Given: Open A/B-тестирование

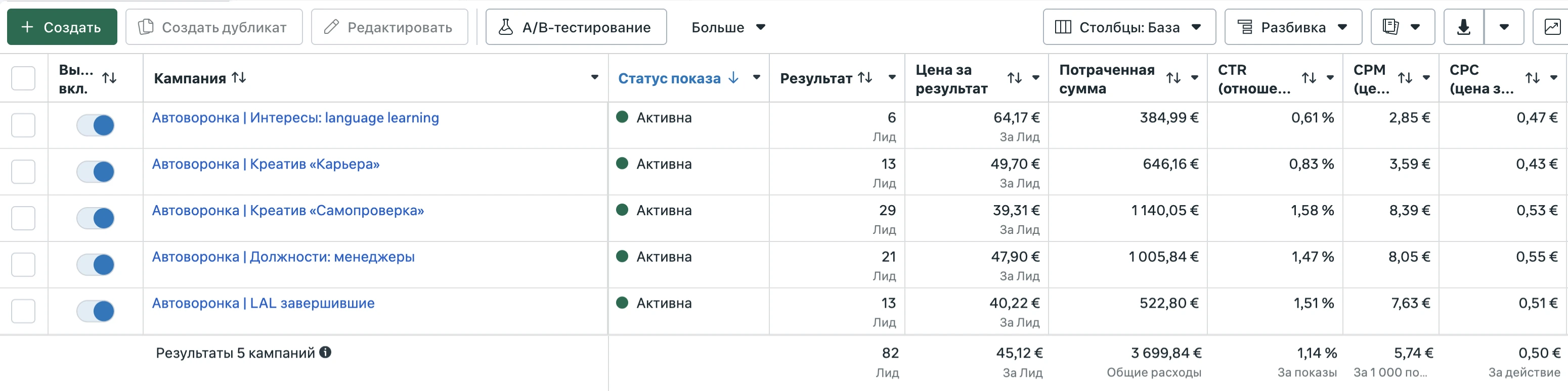Looking at the screenshot, I should coord(576,27).
